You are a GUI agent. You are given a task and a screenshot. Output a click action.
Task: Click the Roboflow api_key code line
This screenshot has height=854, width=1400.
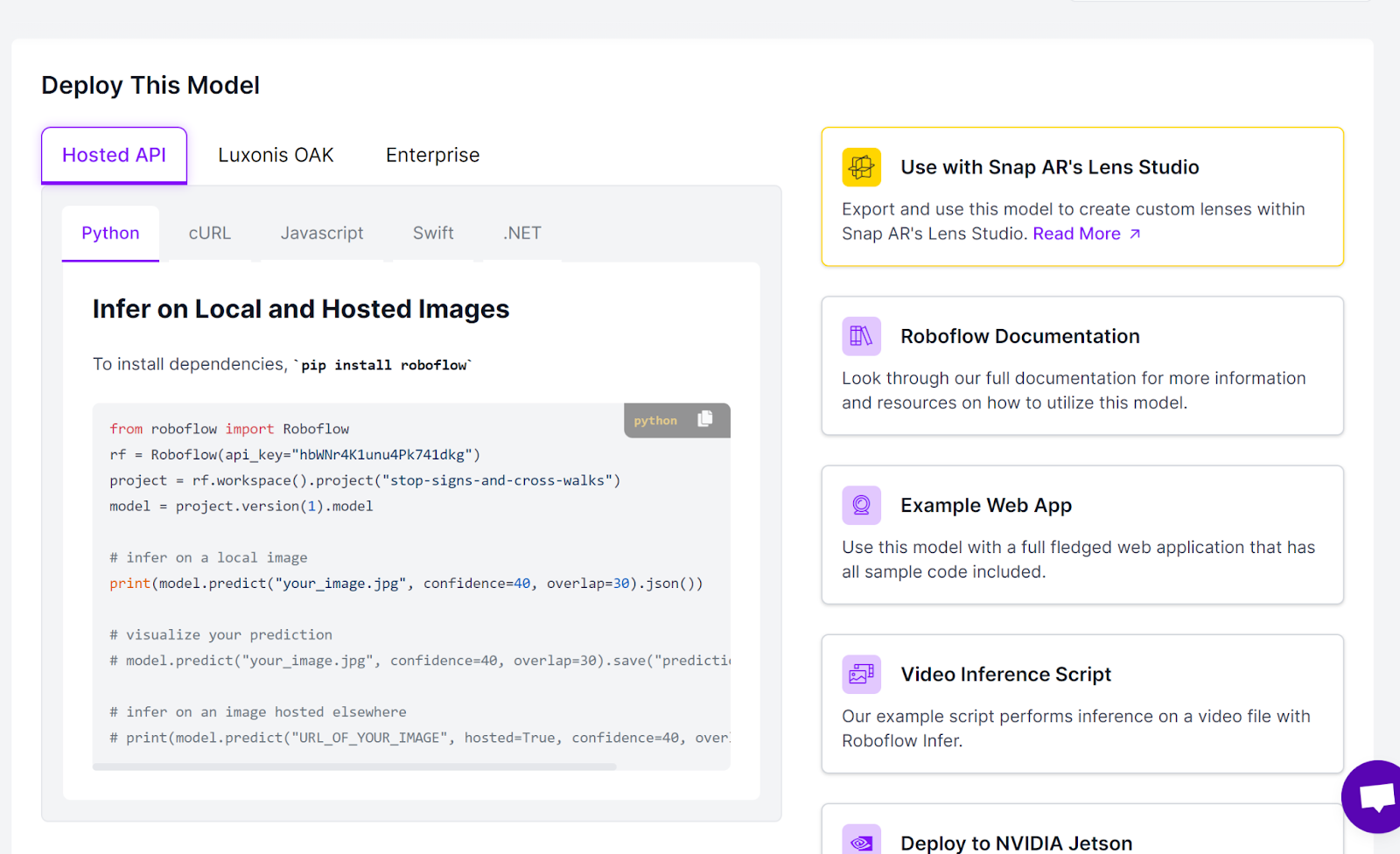click(295, 455)
